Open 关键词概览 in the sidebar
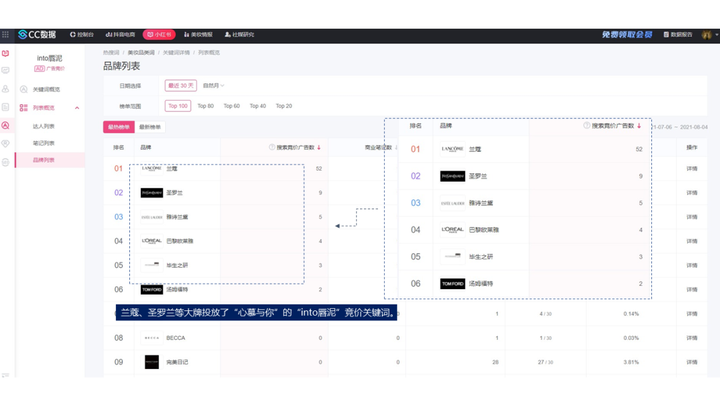The height and width of the screenshot is (405, 720). click(x=46, y=89)
